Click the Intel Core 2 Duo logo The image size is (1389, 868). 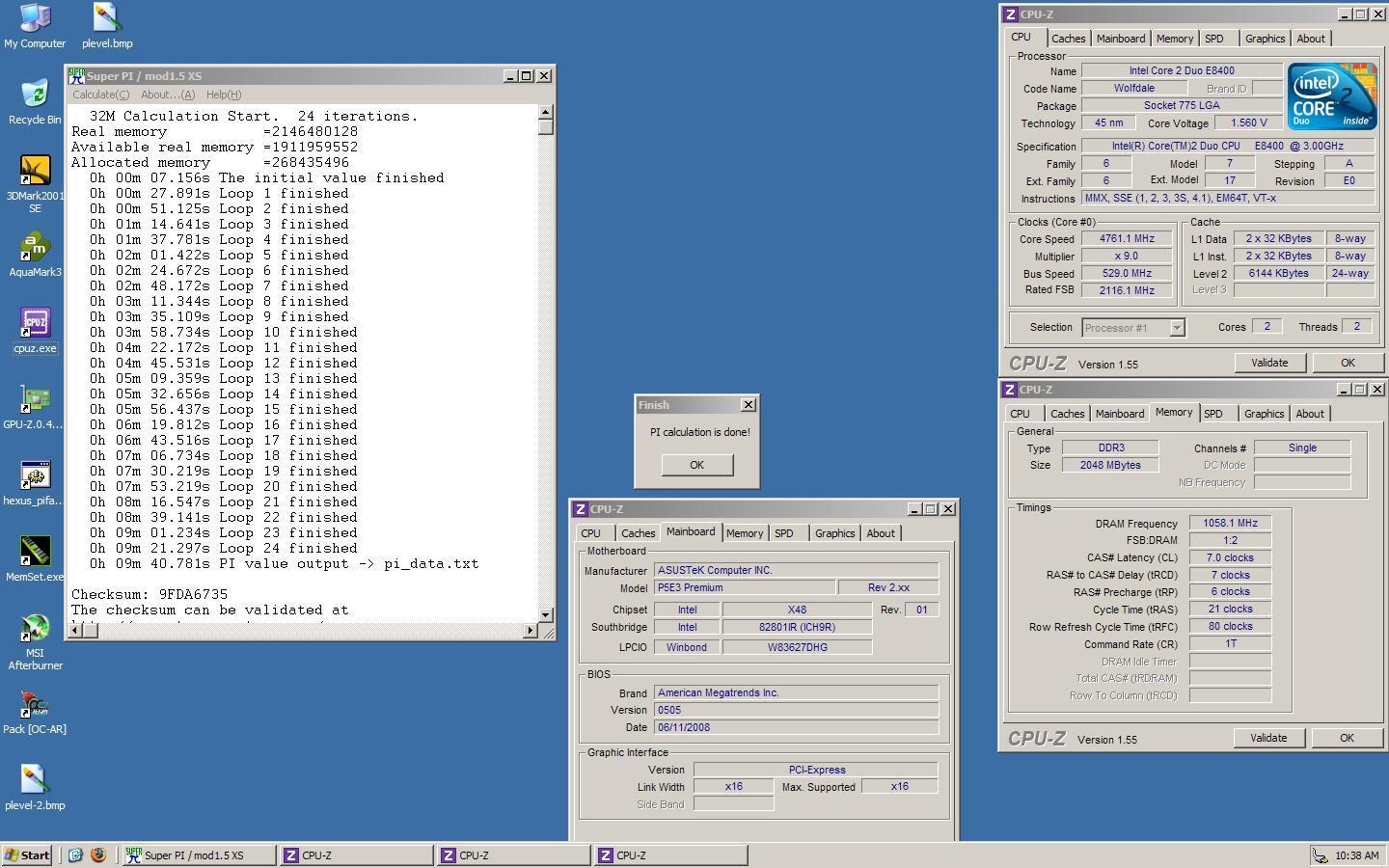(x=1332, y=96)
